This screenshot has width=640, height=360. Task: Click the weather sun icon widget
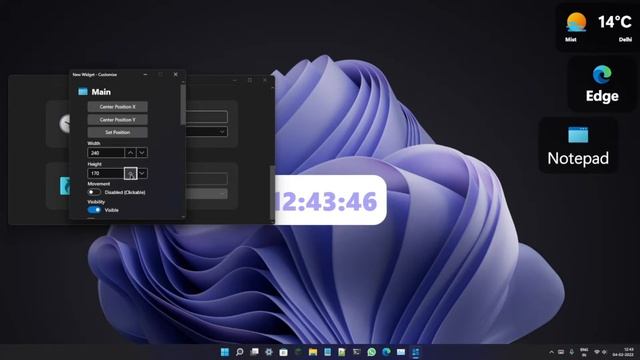click(x=576, y=22)
